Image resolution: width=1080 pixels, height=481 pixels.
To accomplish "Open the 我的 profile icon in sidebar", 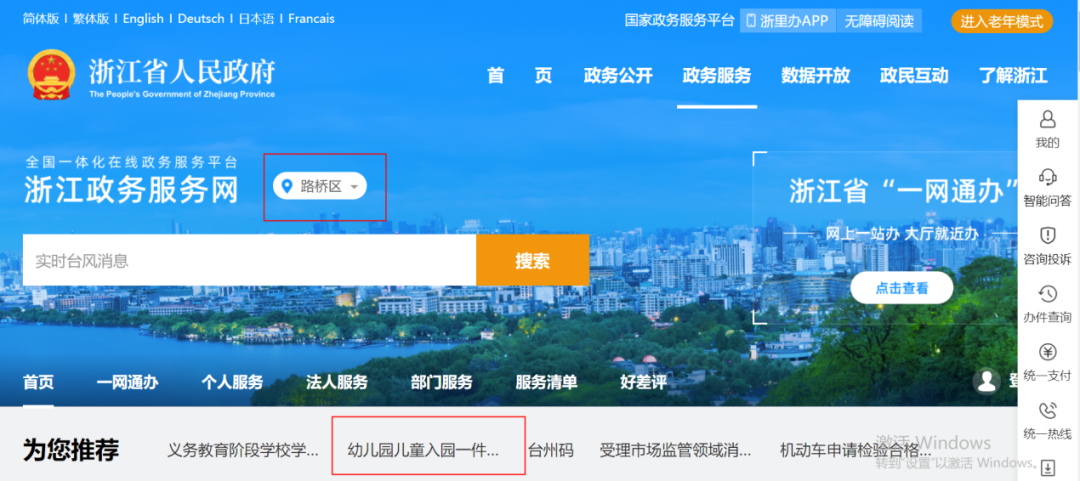I will tap(1047, 120).
